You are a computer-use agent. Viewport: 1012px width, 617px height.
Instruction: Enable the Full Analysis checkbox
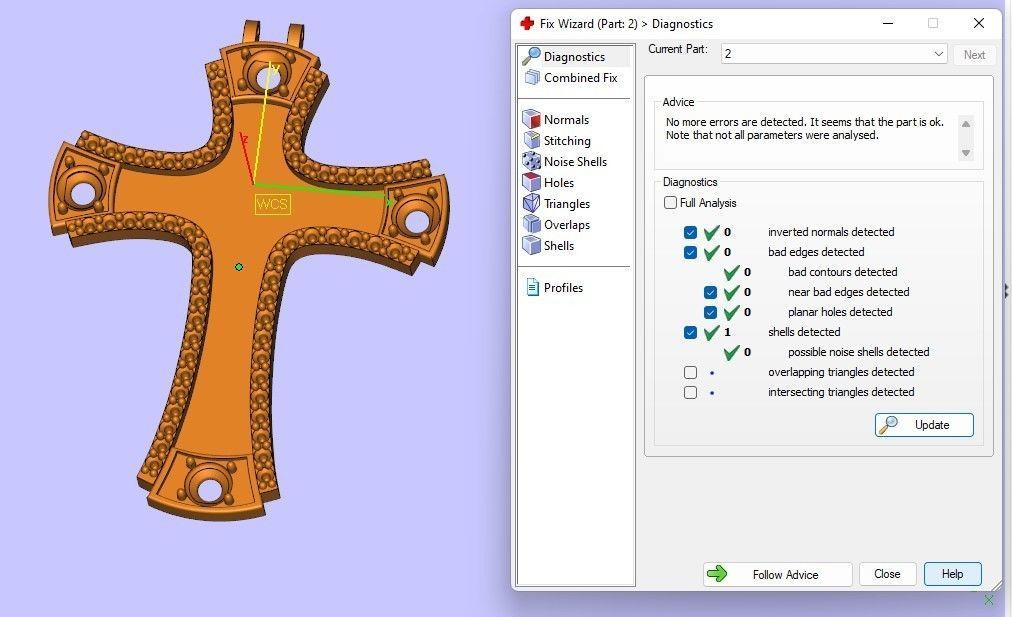pos(671,203)
